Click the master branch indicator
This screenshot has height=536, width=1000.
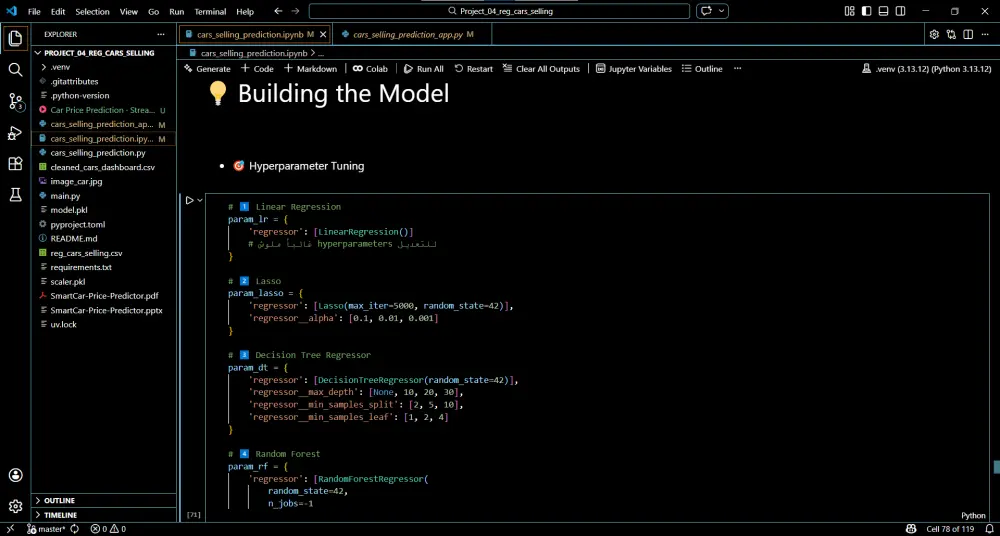coord(47,529)
